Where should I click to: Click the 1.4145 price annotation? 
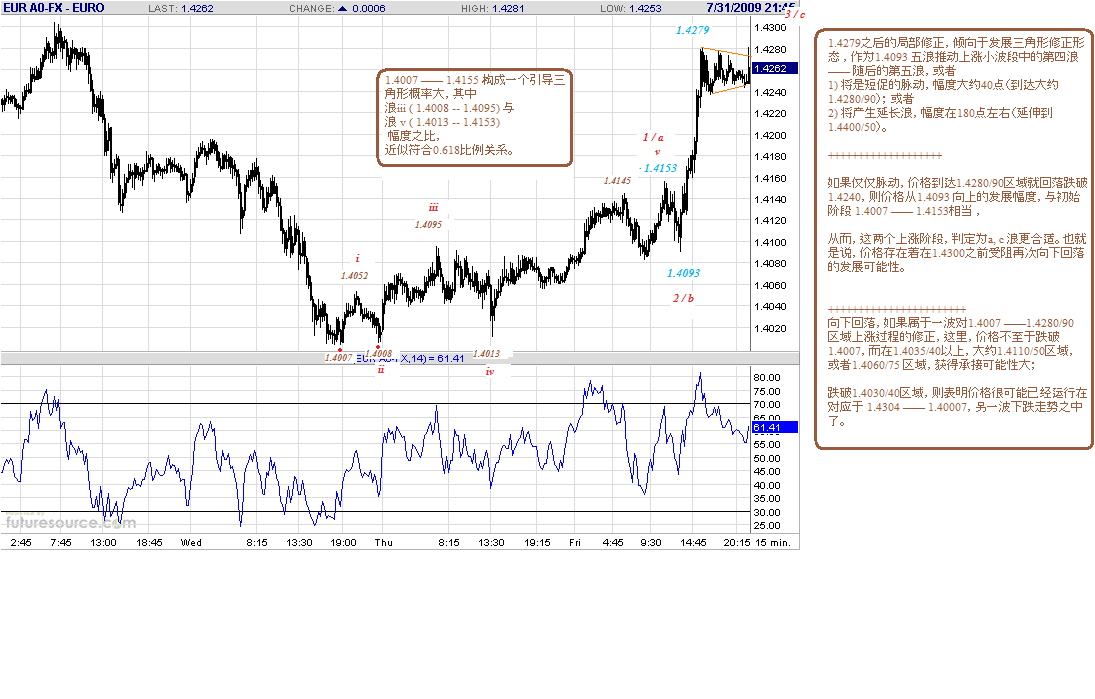(617, 181)
